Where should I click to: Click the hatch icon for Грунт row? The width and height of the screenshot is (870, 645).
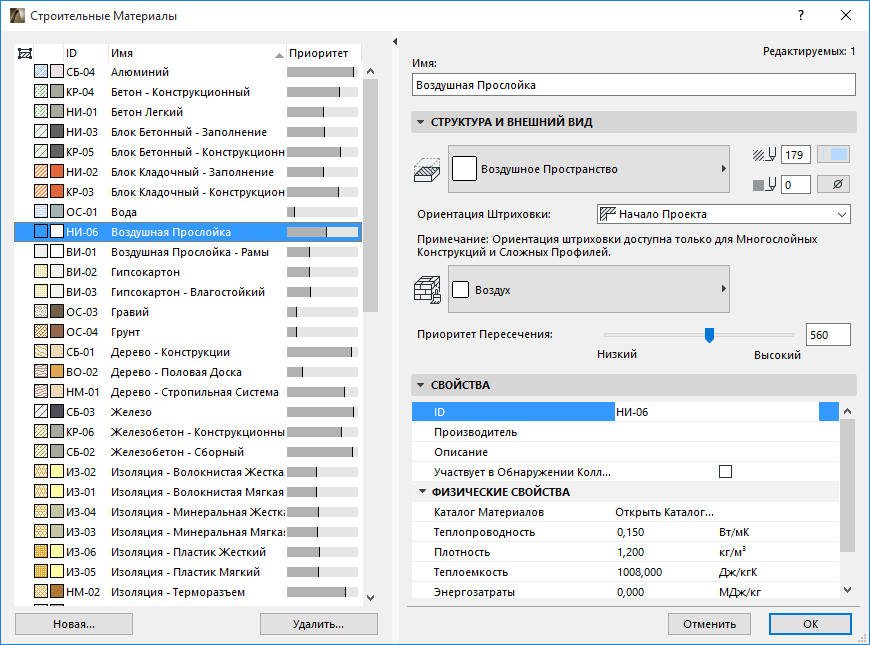pyautogui.click(x=41, y=331)
